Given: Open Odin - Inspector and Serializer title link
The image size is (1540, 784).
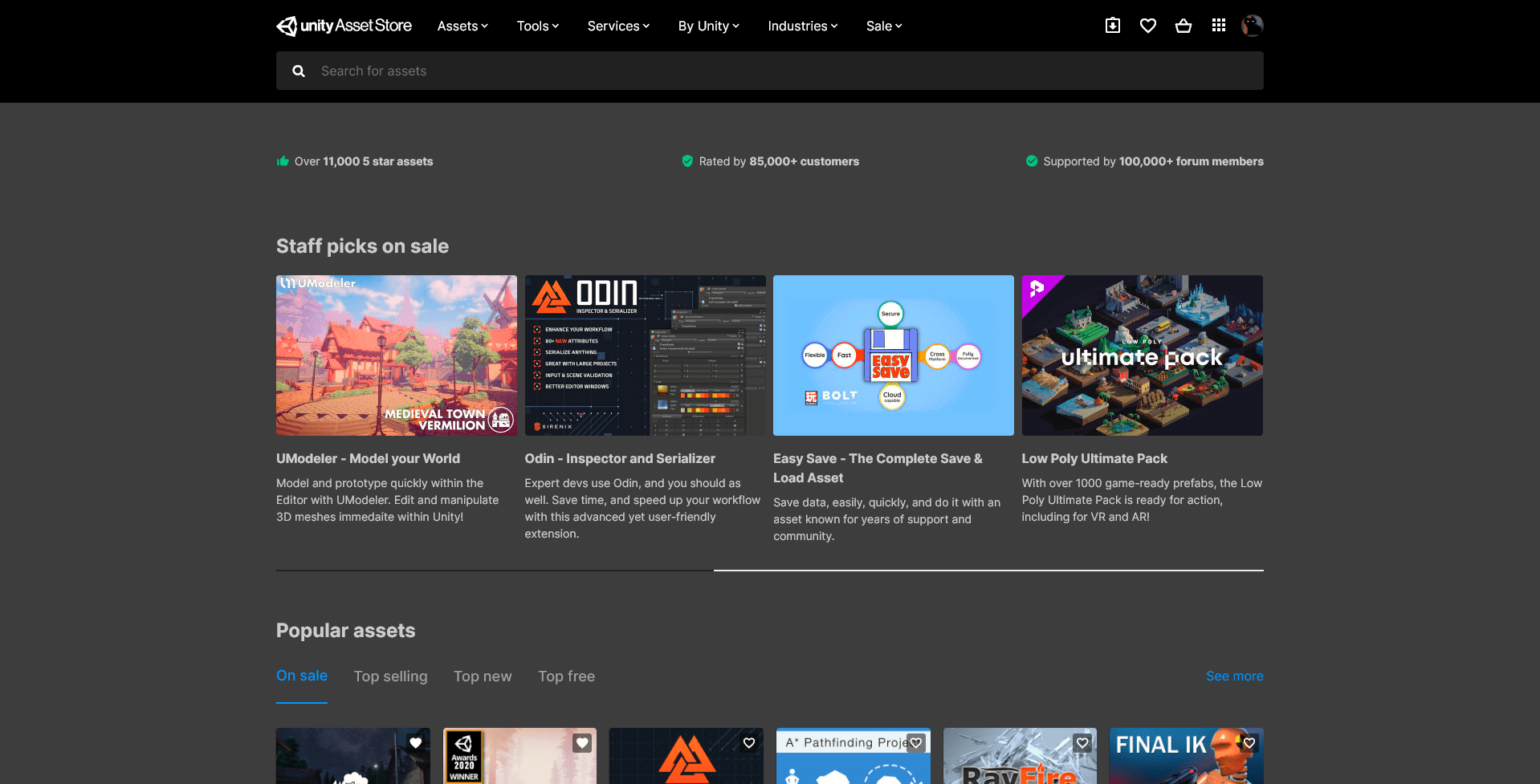Looking at the screenshot, I should [619, 459].
